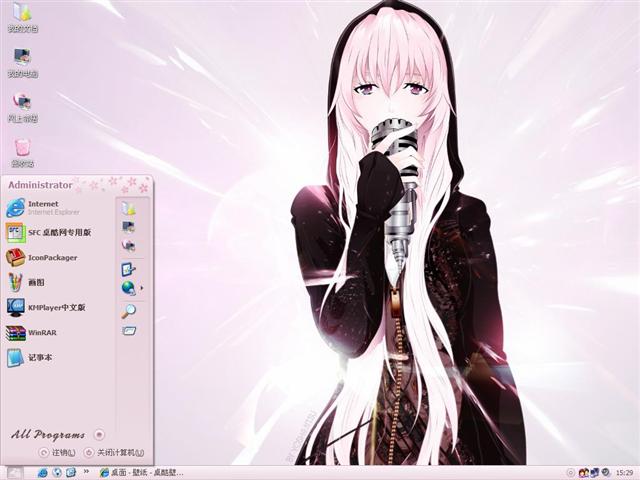
Task: Expand All Programs list
Action: (48, 434)
